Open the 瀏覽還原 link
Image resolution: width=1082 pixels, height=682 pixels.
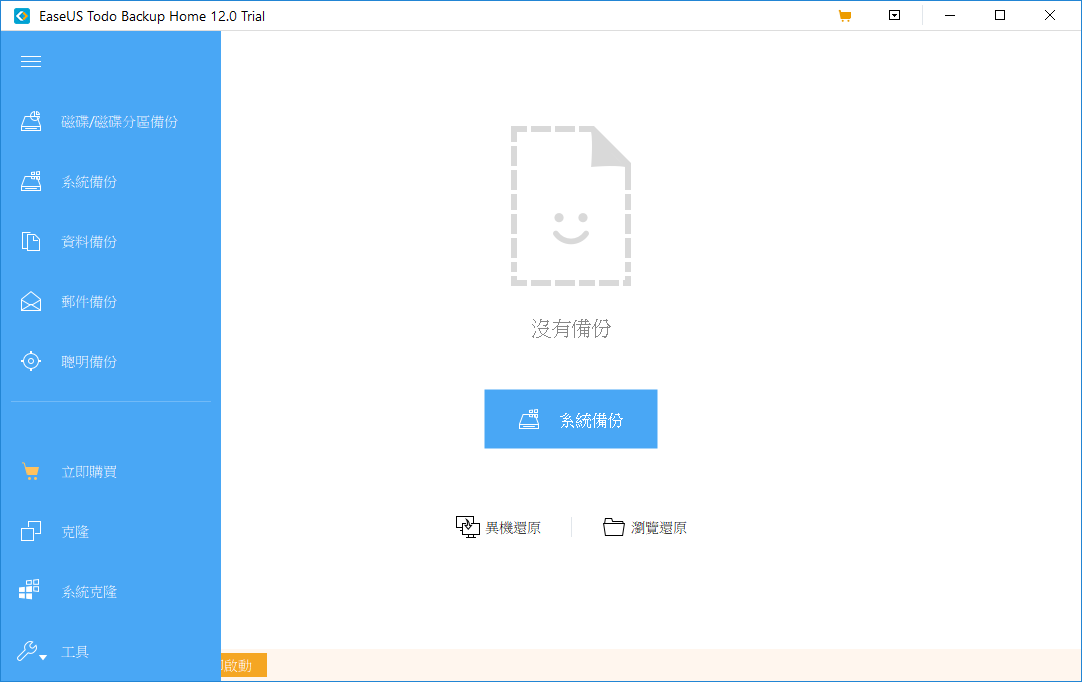[659, 528]
